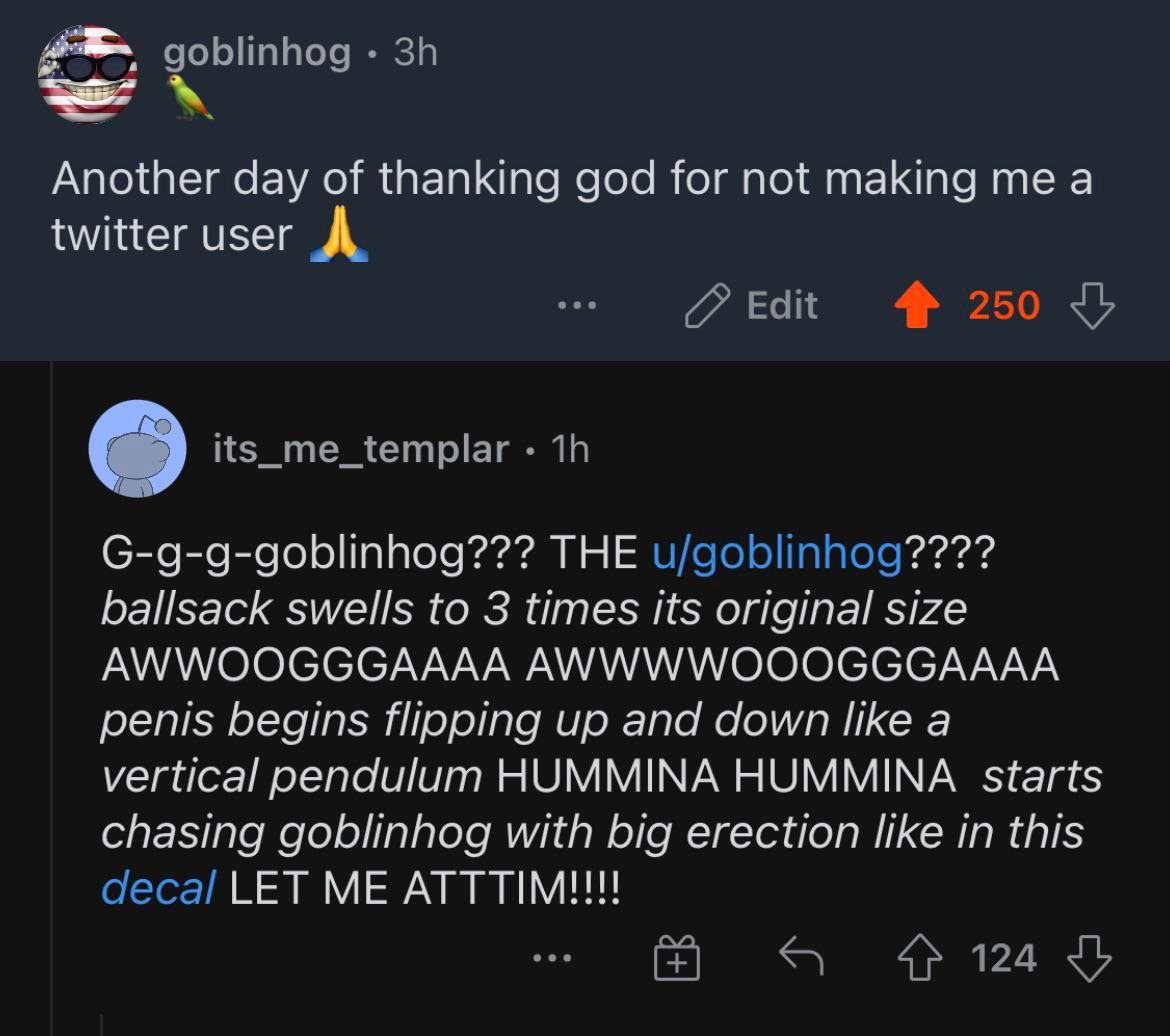This screenshot has width=1170, height=1036.
Task: Open more options for goblinhog's comment
Action: [577, 305]
